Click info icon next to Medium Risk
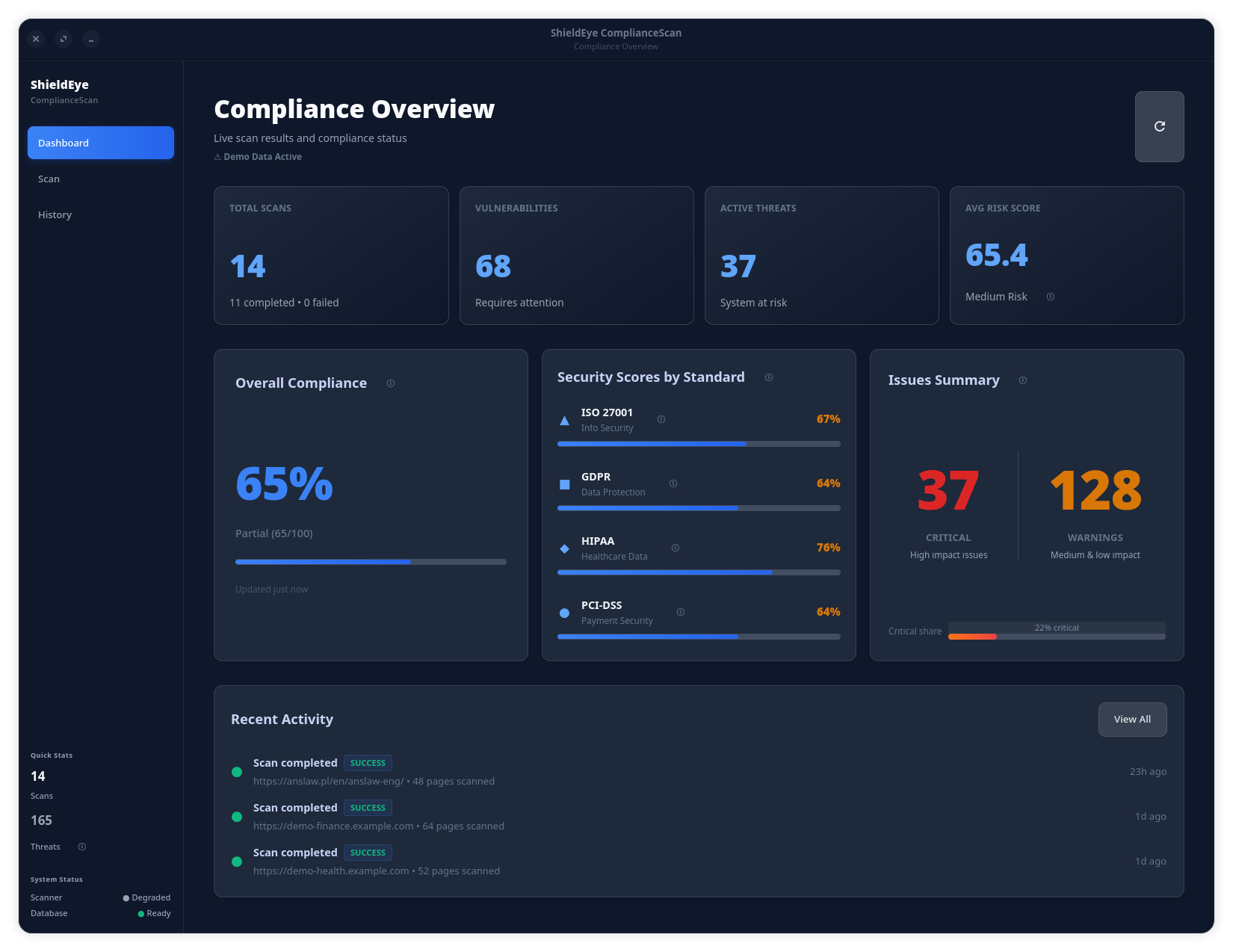 (x=1051, y=297)
